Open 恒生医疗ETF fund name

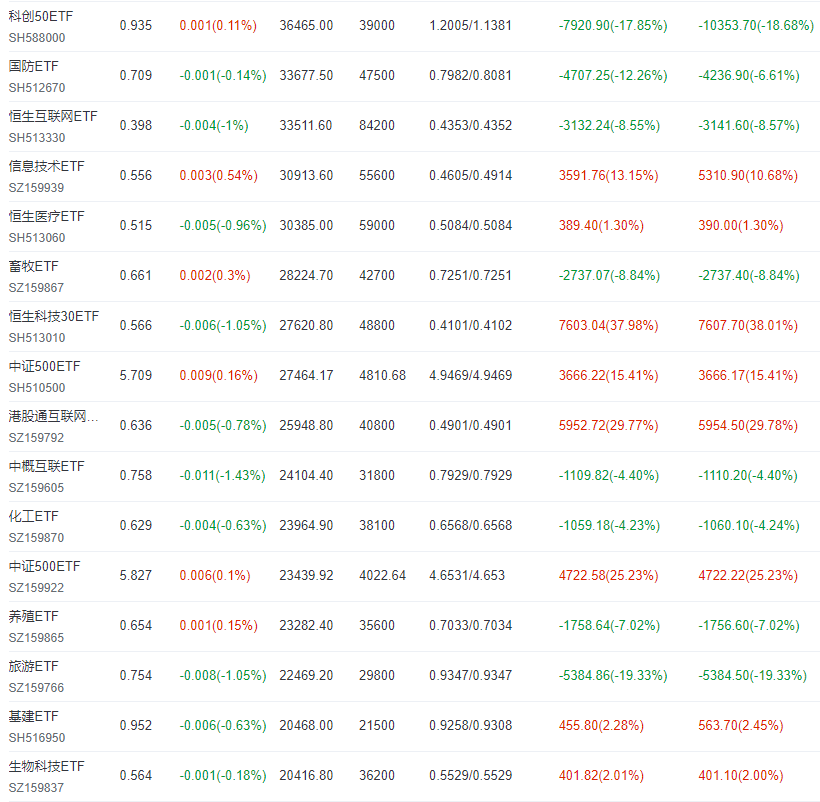click(x=47, y=216)
